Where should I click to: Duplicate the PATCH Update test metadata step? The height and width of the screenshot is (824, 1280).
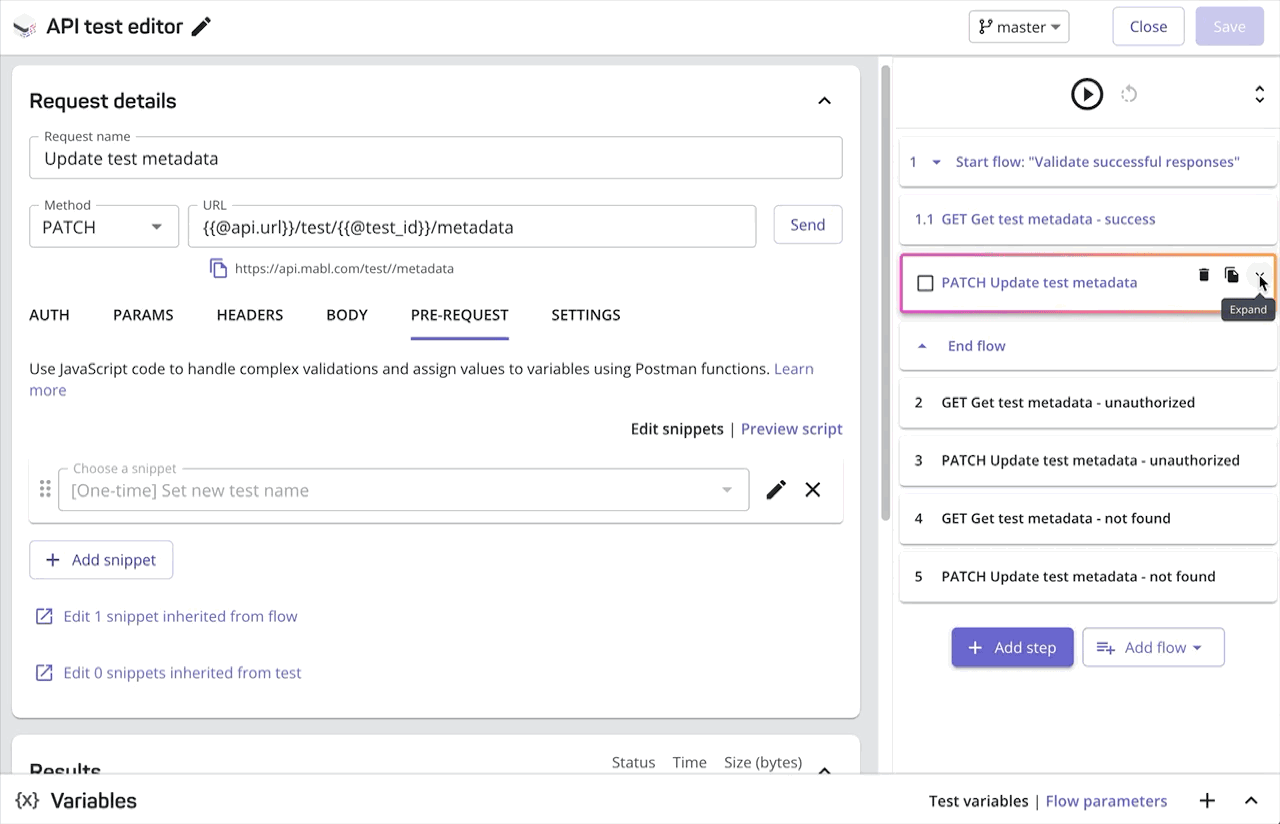click(1231, 276)
